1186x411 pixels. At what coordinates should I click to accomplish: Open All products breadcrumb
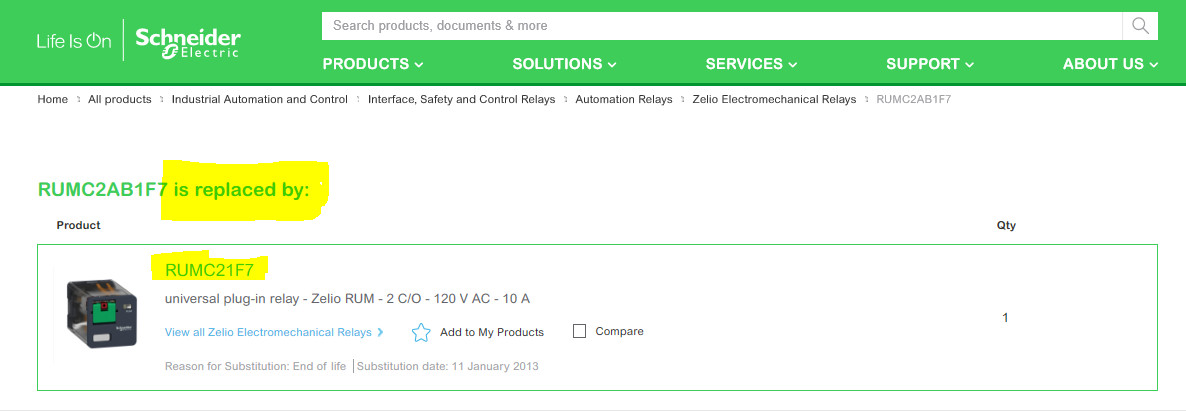(120, 99)
